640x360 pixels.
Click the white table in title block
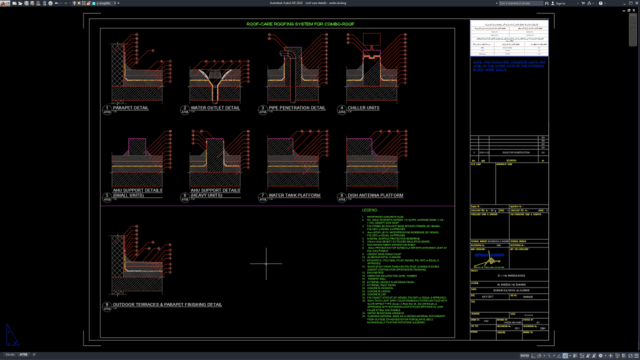click(x=509, y=38)
